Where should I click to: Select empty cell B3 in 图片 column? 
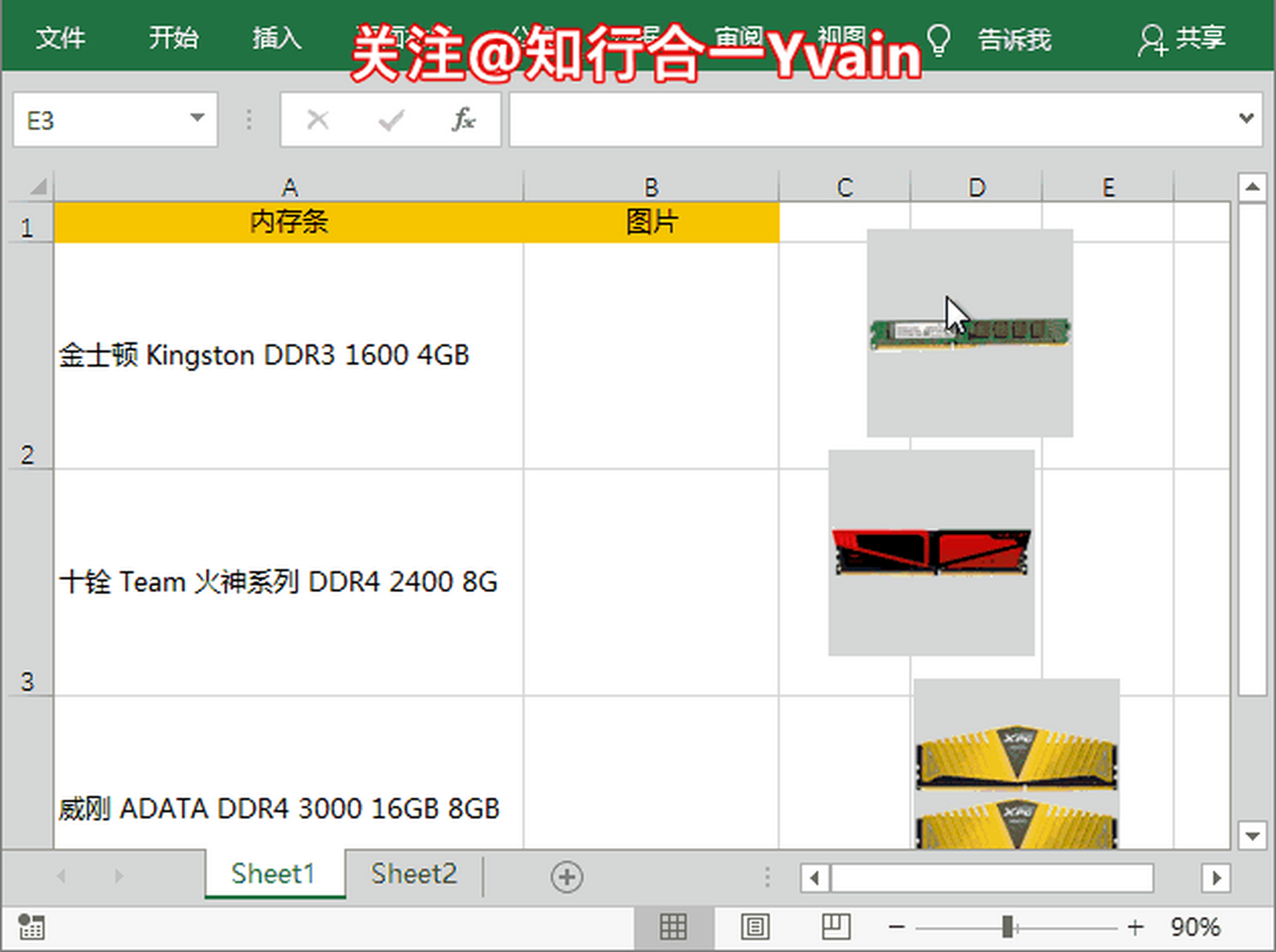click(651, 583)
